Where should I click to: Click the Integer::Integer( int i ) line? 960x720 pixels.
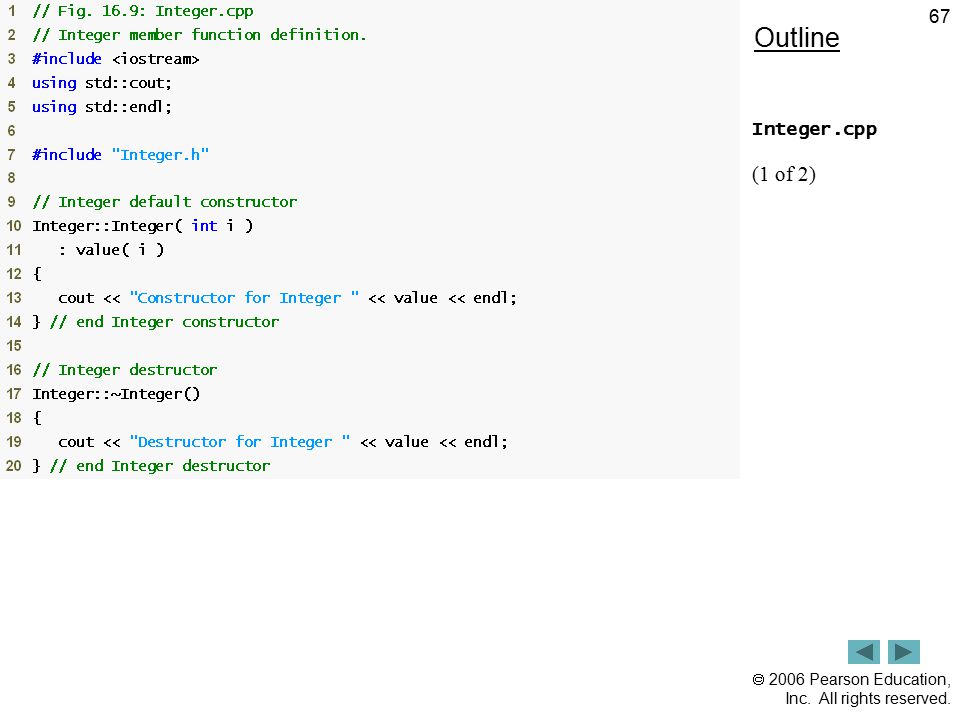coord(143,226)
